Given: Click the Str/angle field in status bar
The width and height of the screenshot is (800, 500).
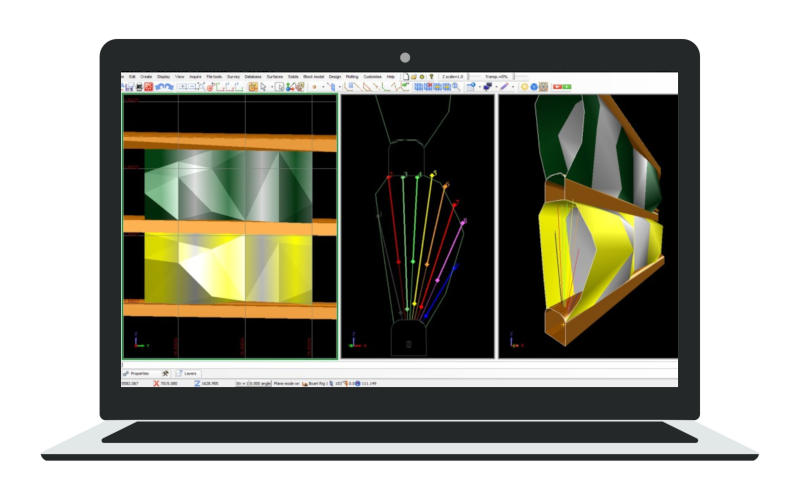Looking at the screenshot, I should click(x=253, y=383).
